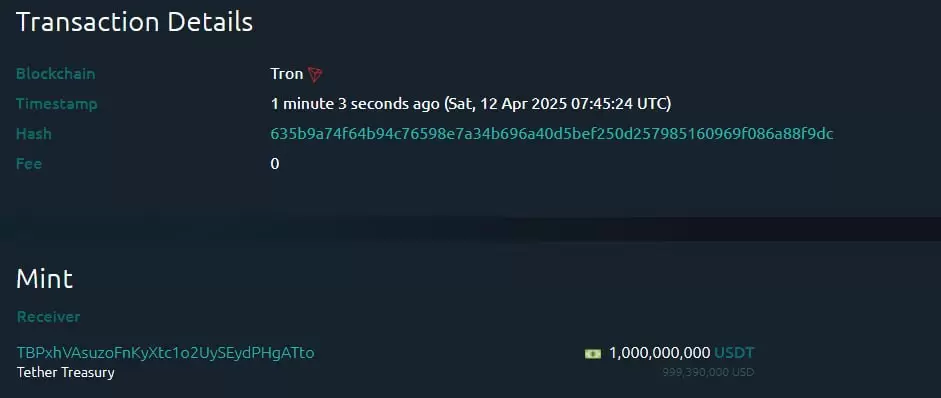The image size is (941, 398).
Task: Open the transaction hash link
Action: pyautogui.click(x=552, y=134)
